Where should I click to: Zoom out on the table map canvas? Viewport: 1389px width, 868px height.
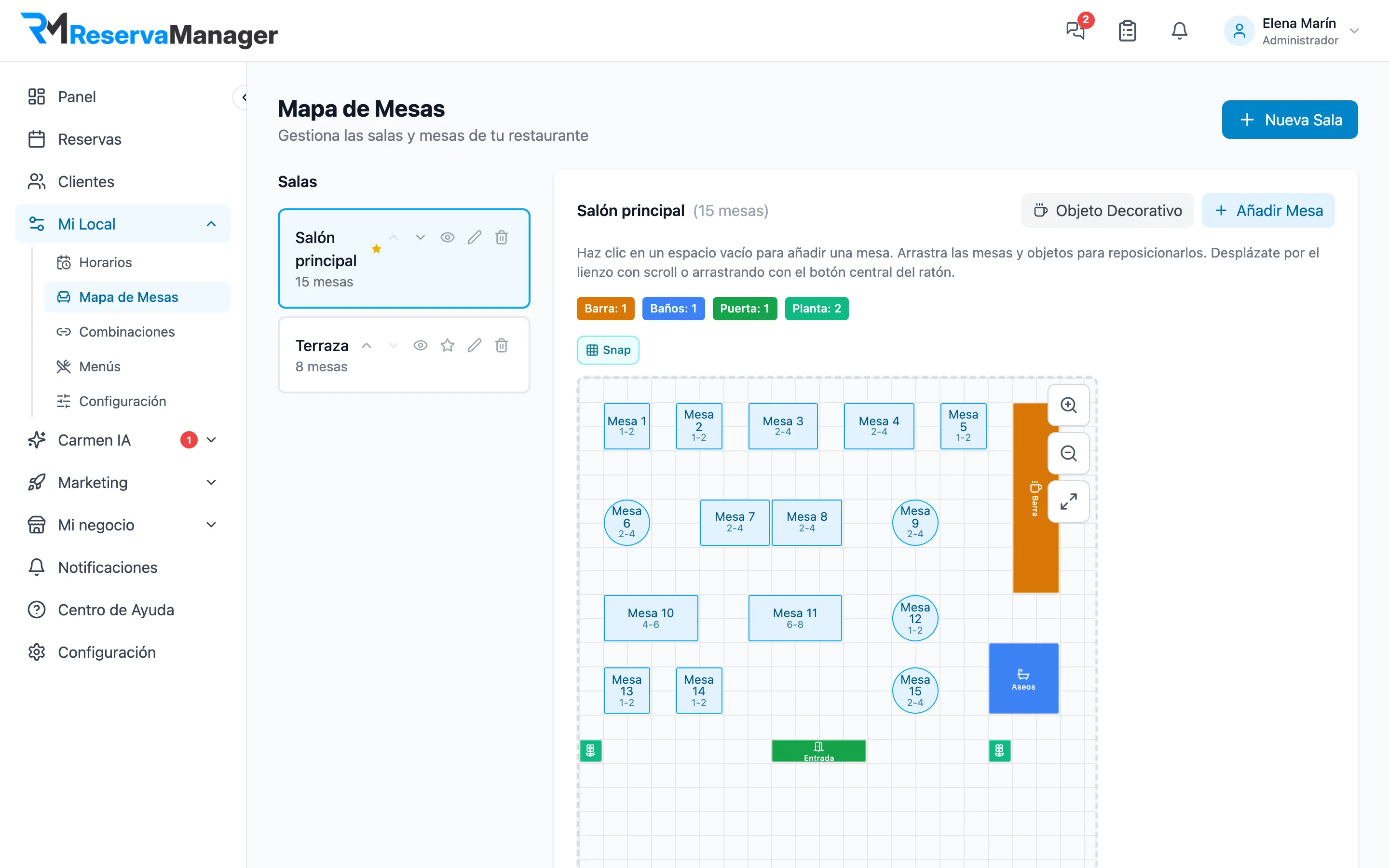coord(1068,453)
